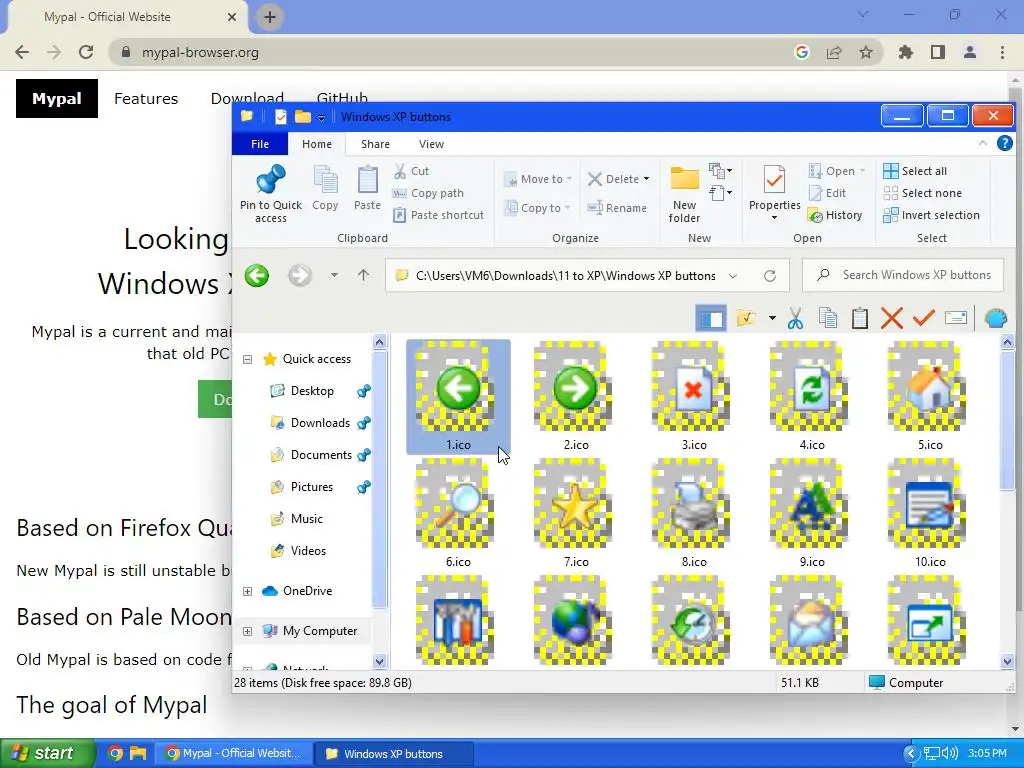Open a new Chrome tab
This screenshot has width=1024, height=768.
pyautogui.click(x=270, y=17)
